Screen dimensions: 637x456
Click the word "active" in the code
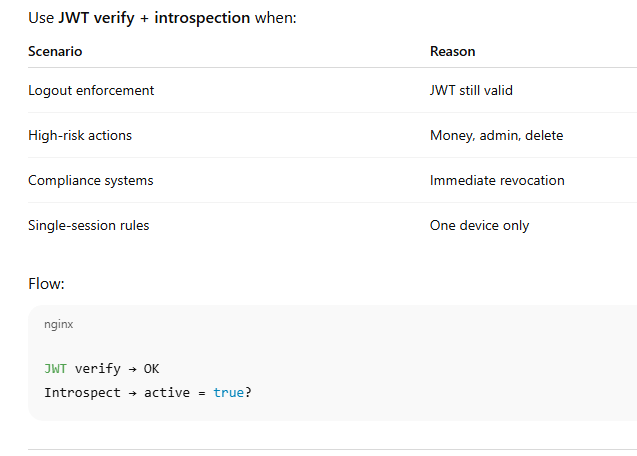tap(169, 393)
